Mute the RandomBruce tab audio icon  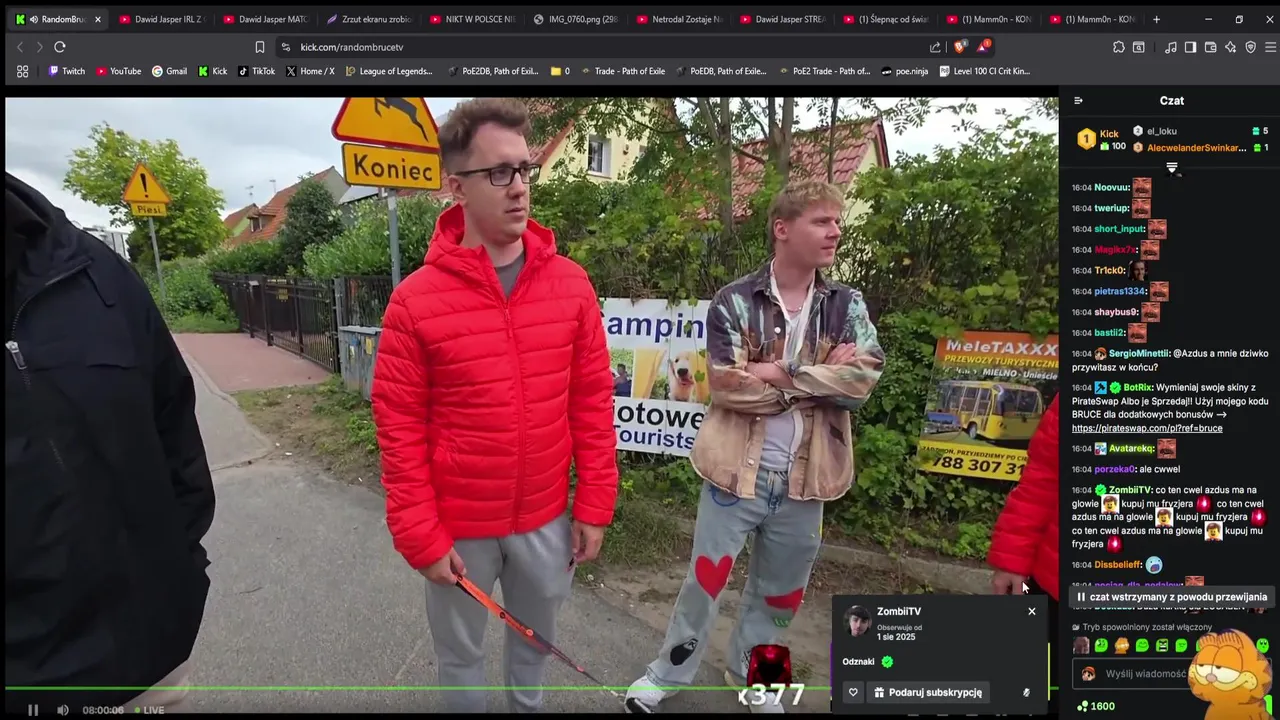coord(34,19)
